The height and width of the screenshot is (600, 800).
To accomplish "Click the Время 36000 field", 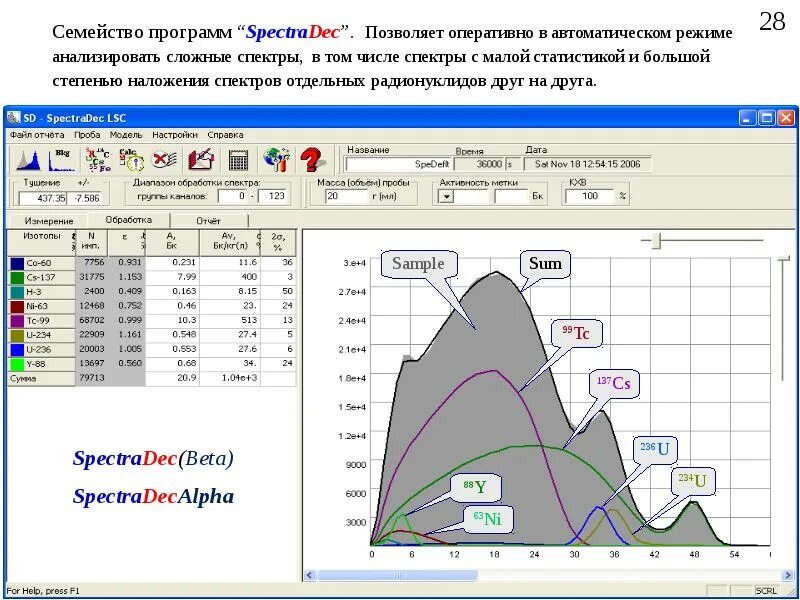I will click(x=479, y=164).
